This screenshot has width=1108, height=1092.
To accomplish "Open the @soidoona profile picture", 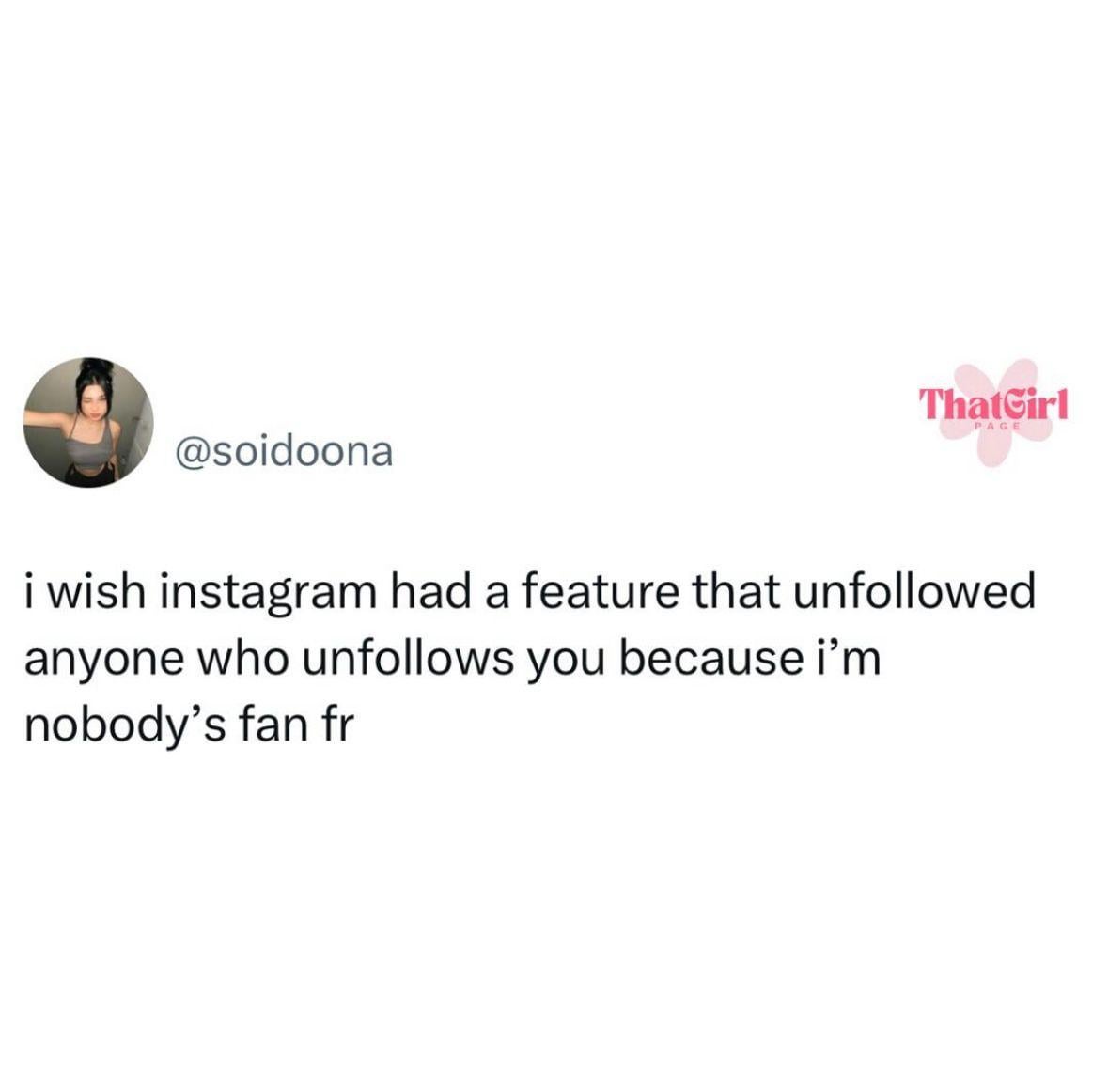I will [88, 422].
